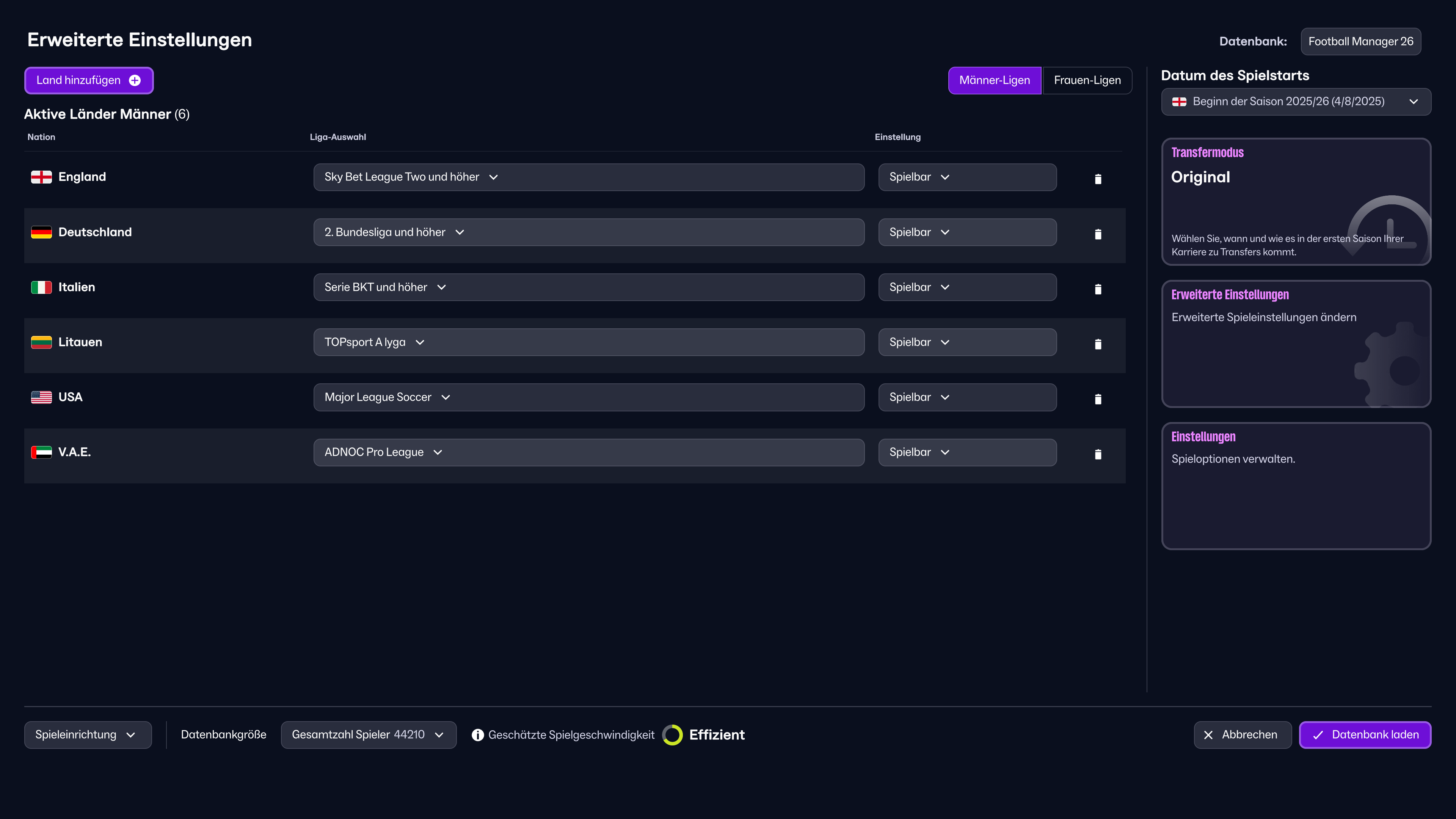Delete Litauen nation via trash icon
Image resolution: width=1456 pixels, height=819 pixels.
click(x=1098, y=344)
